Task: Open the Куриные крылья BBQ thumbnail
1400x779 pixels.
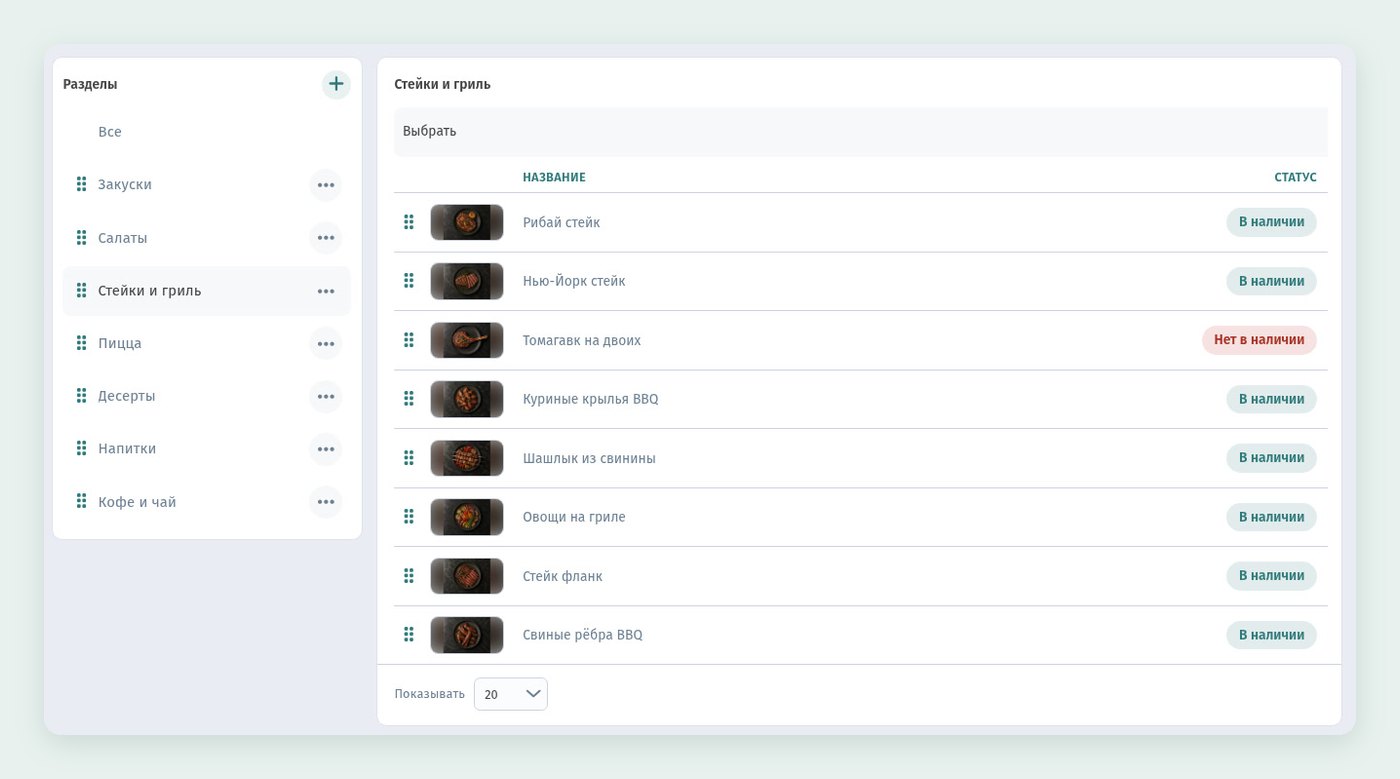Action: tap(467, 399)
